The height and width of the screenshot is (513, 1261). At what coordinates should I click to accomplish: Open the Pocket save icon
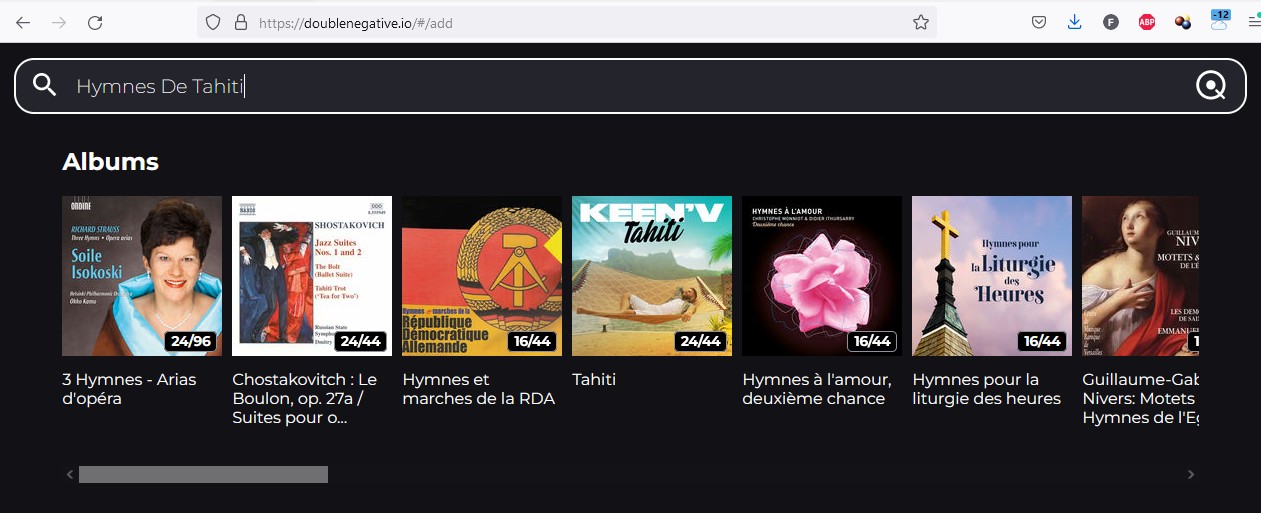1039,22
